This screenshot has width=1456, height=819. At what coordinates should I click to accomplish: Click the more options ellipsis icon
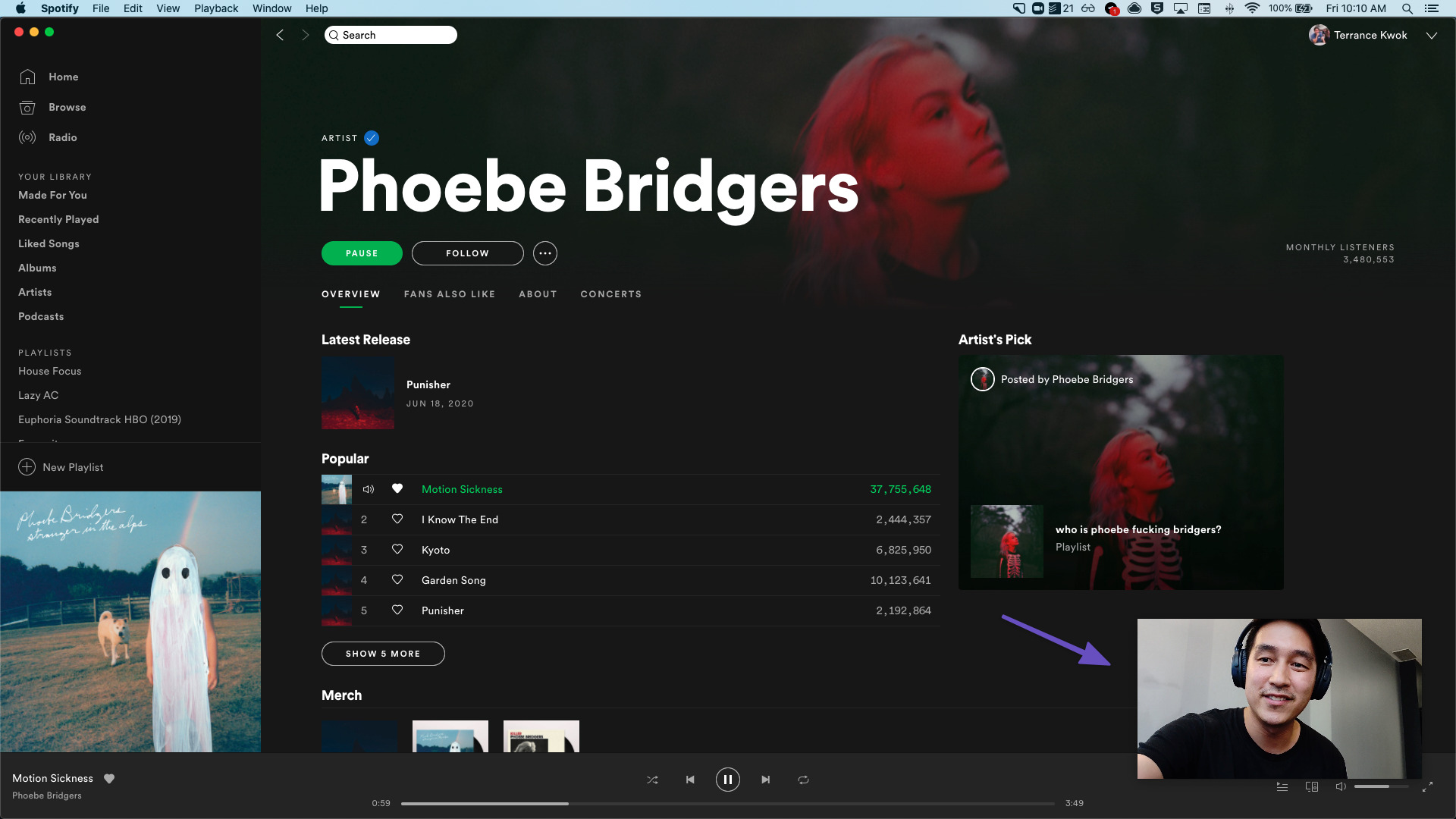click(545, 253)
